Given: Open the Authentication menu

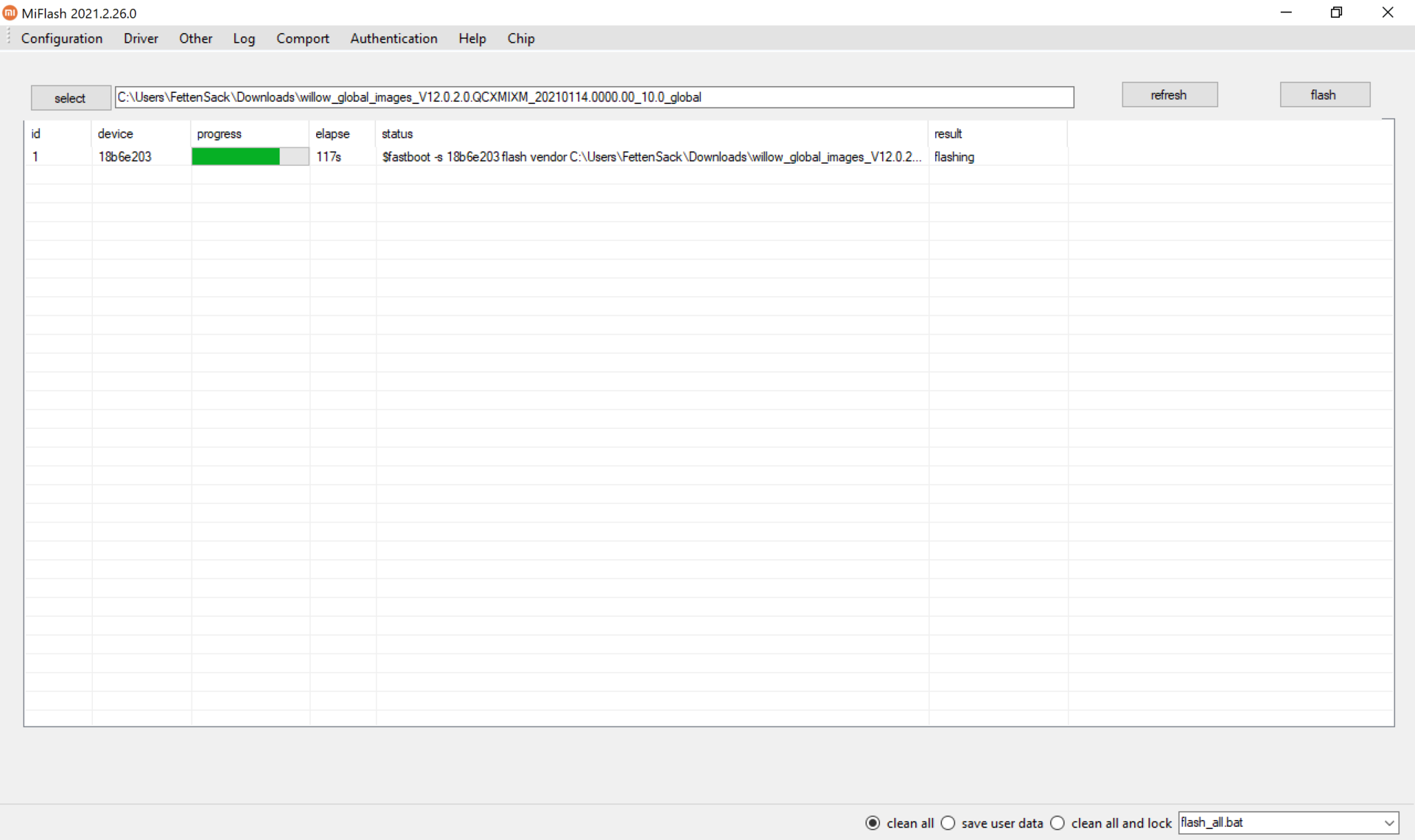Looking at the screenshot, I should click(x=394, y=38).
